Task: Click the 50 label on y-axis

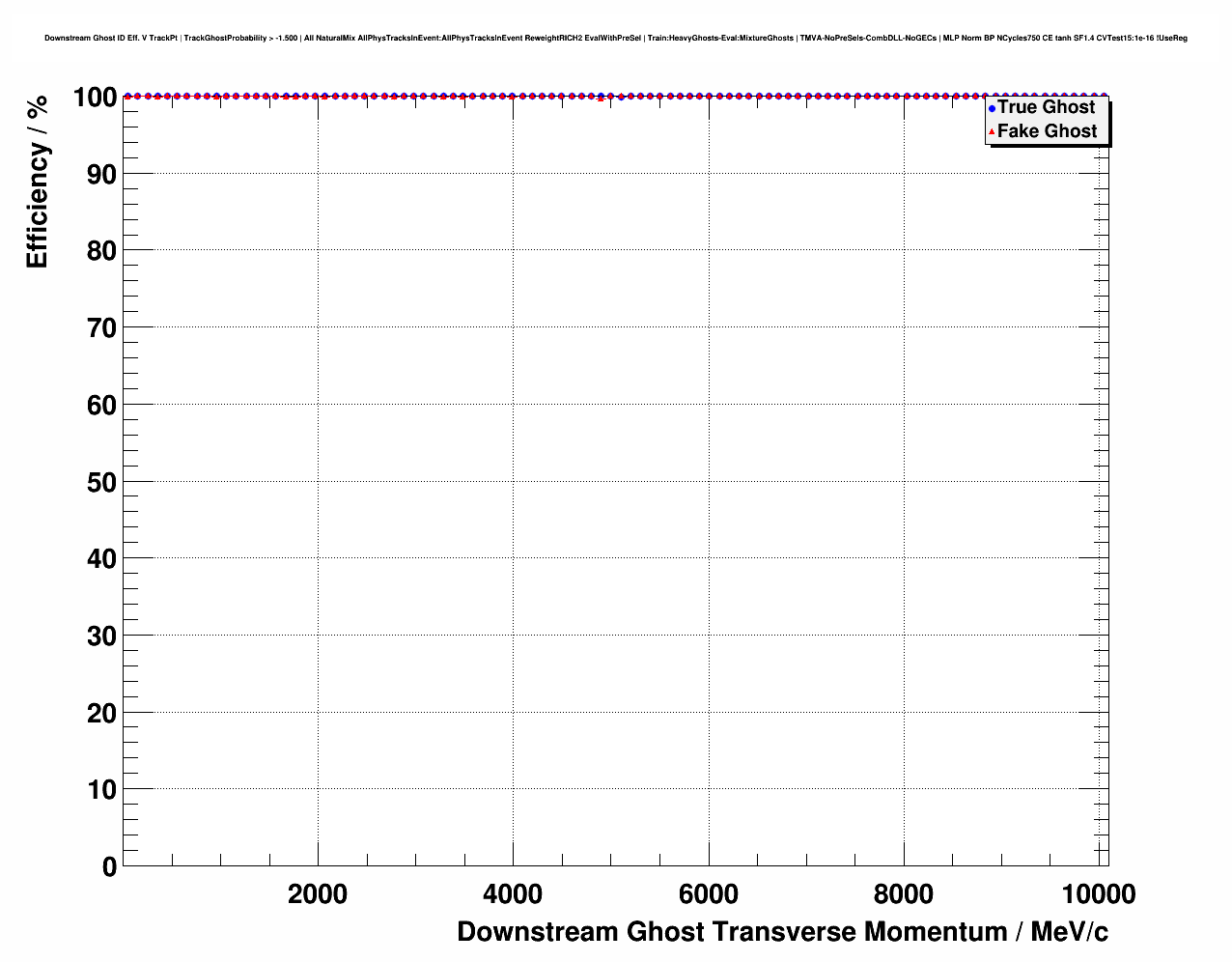Action: coord(101,483)
